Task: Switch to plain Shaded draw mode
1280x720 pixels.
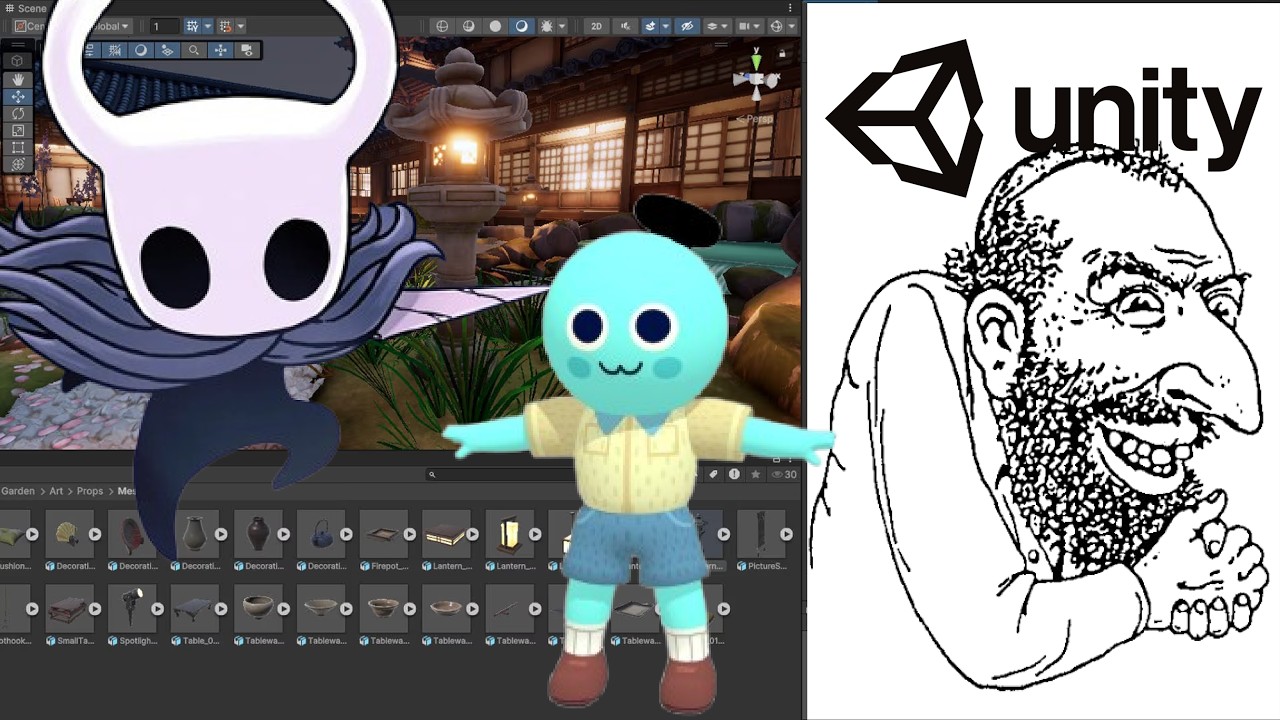Action: tap(495, 26)
